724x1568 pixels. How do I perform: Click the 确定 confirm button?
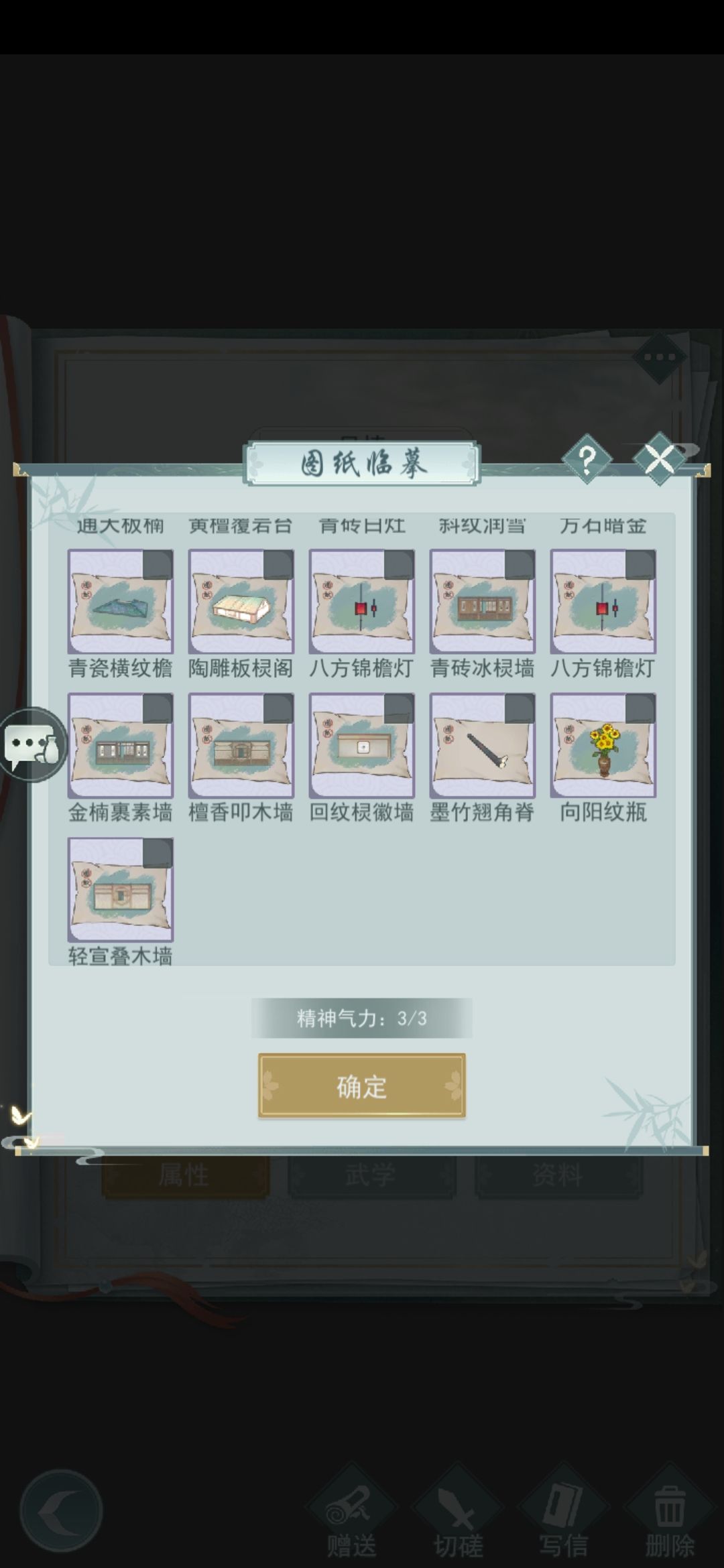click(362, 1086)
